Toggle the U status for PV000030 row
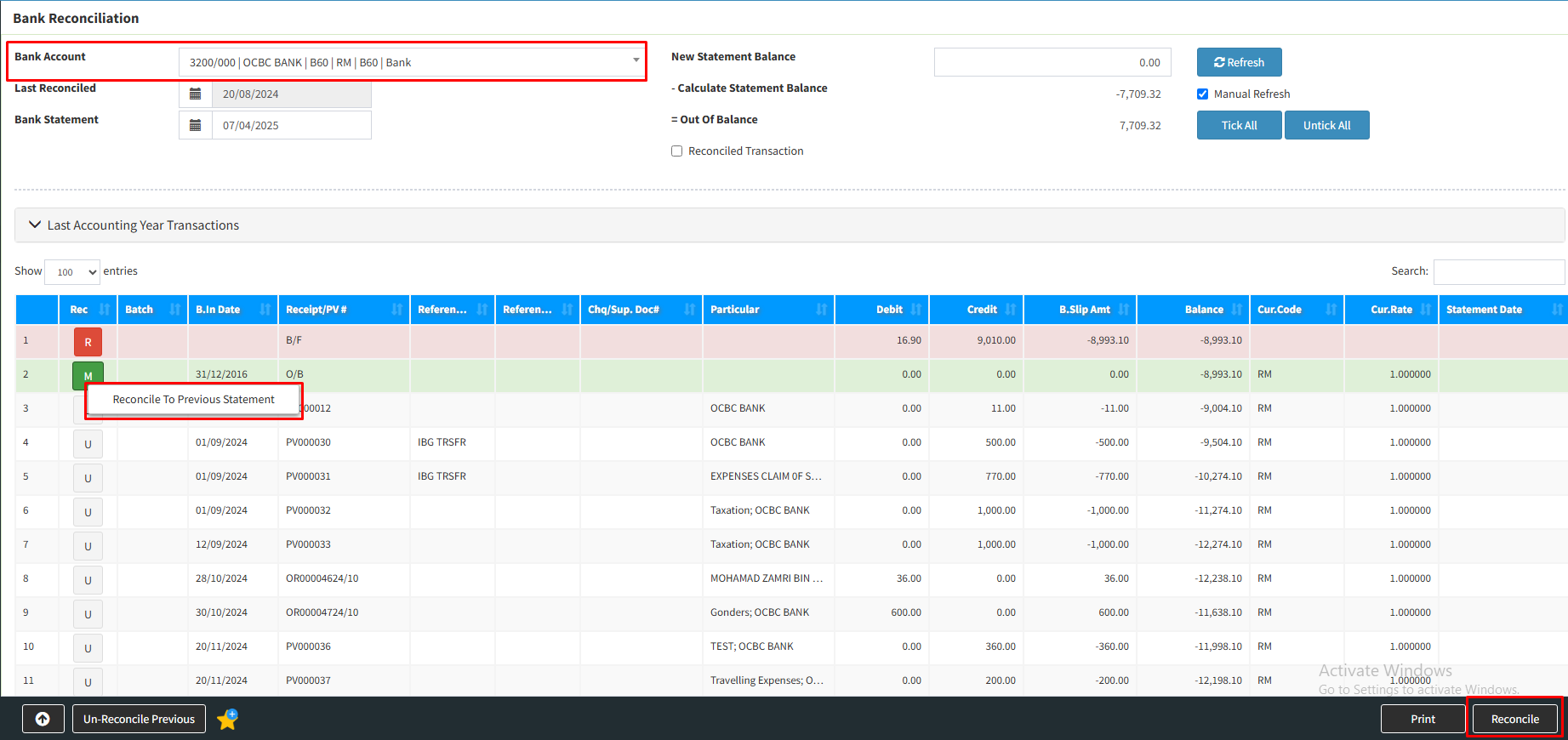The image size is (1568, 740). (x=88, y=444)
